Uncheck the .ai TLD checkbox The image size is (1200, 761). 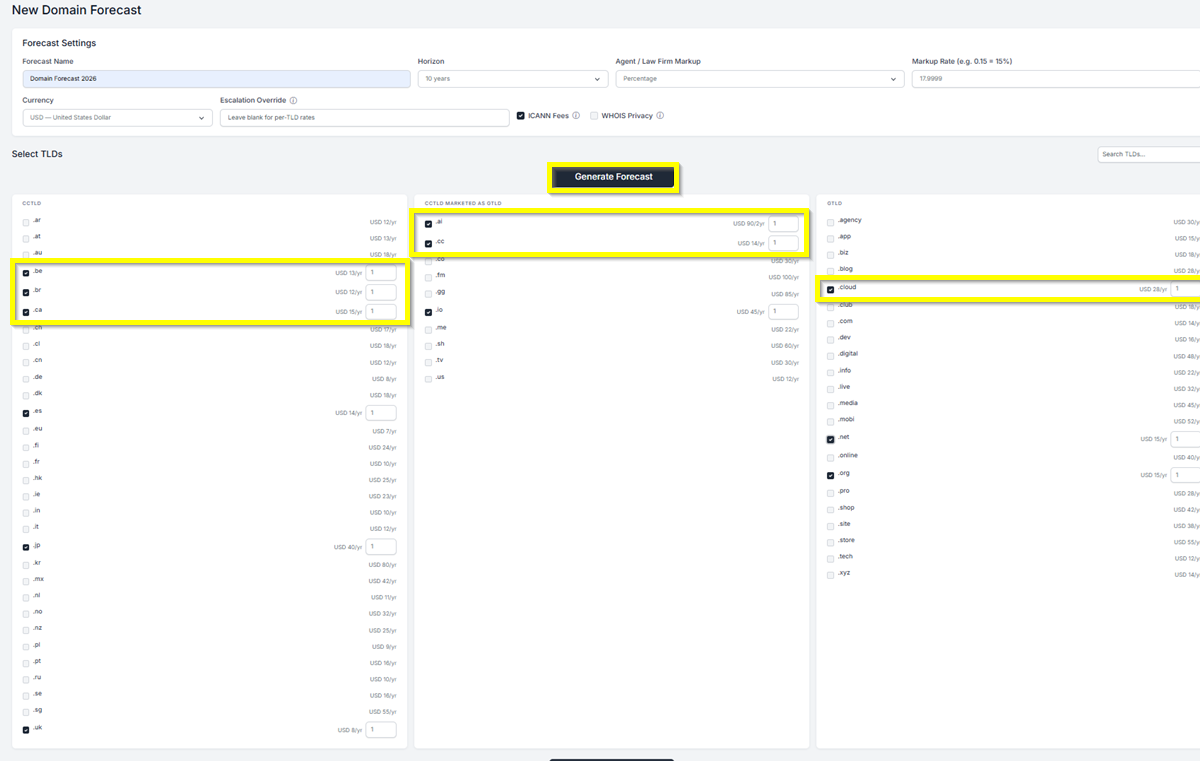428,224
